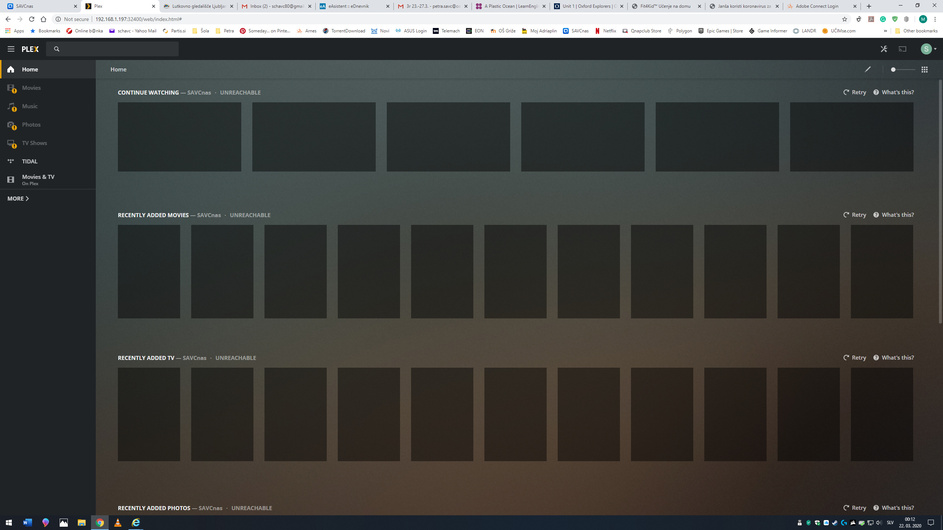Open the Šola bookmarks folder
This screenshot has height=530, width=943.
[x=201, y=31]
